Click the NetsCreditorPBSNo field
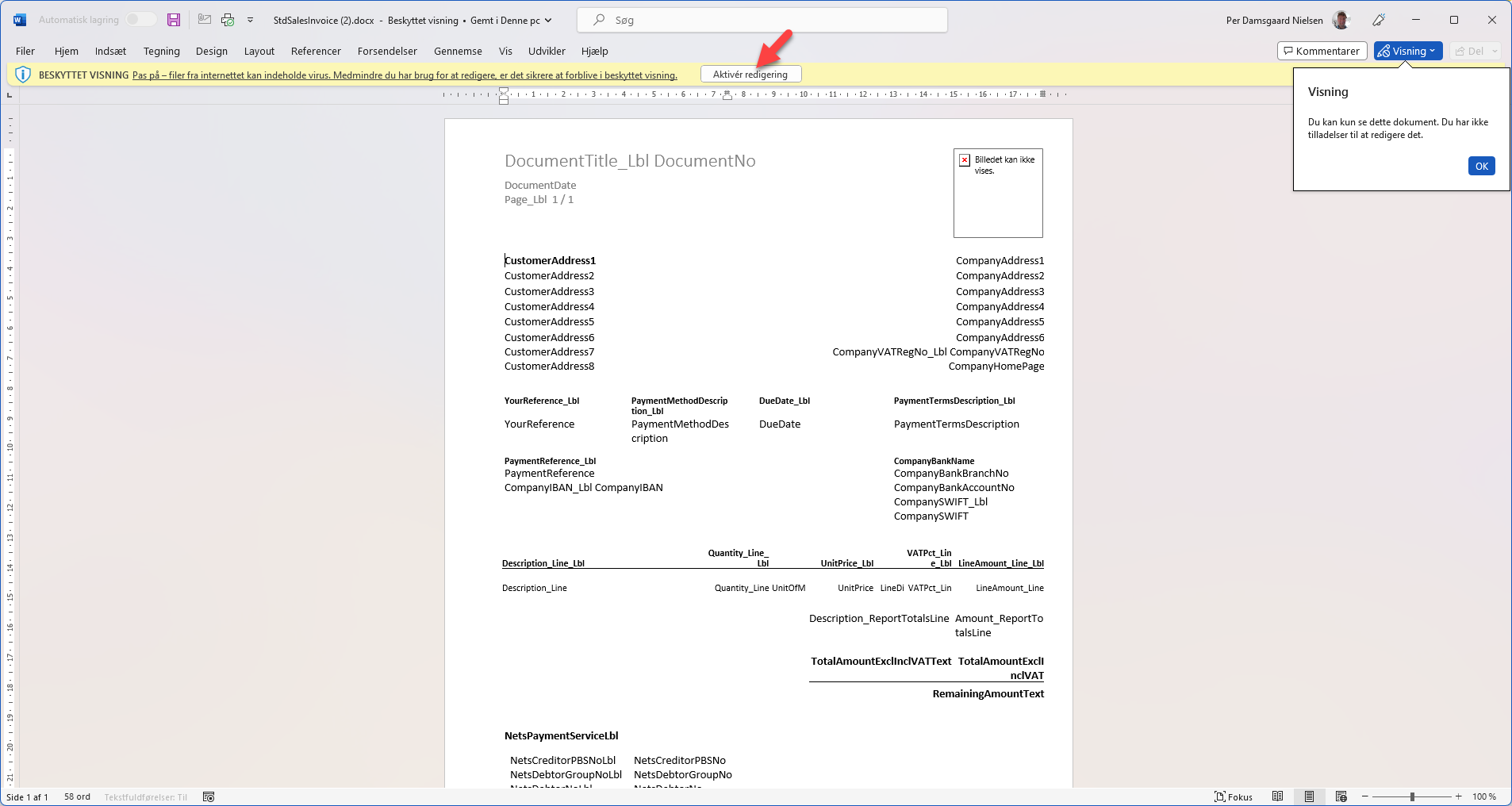Image resolution: width=1512 pixels, height=806 pixels. pyautogui.click(x=680, y=761)
